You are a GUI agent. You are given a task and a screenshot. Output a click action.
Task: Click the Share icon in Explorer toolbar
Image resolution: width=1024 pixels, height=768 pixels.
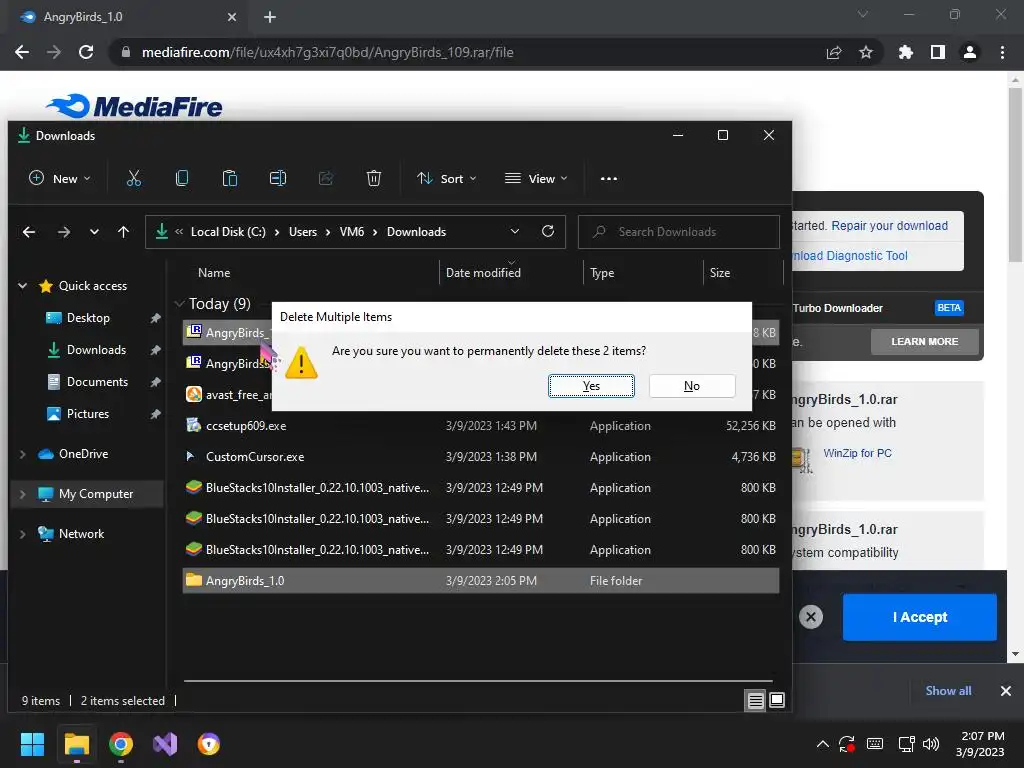pyautogui.click(x=326, y=178)
